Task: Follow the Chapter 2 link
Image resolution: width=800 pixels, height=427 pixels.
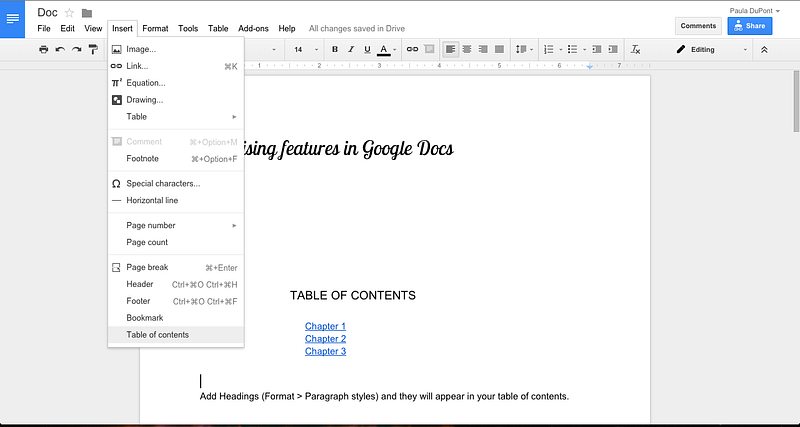Action: click(x=326, y=339)
